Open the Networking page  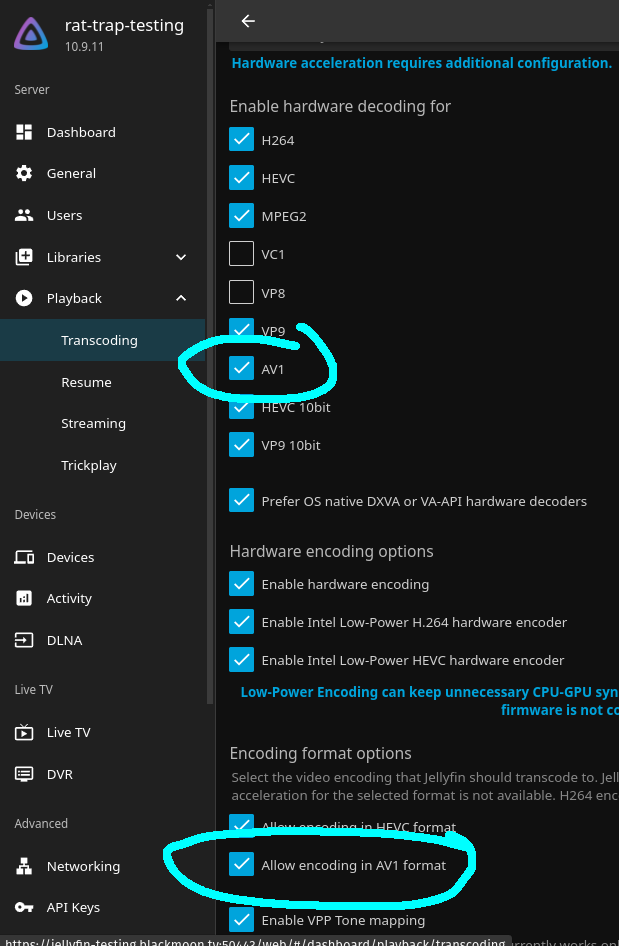(x=83, y=866)
